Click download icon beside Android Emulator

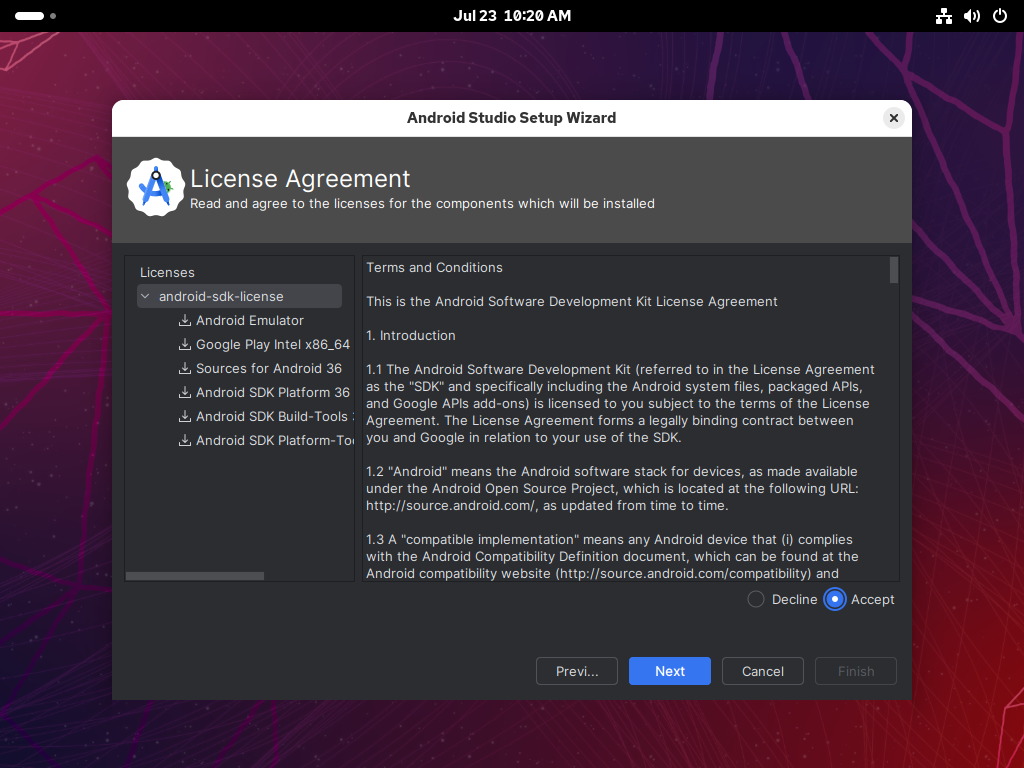(x=185, y=321)
